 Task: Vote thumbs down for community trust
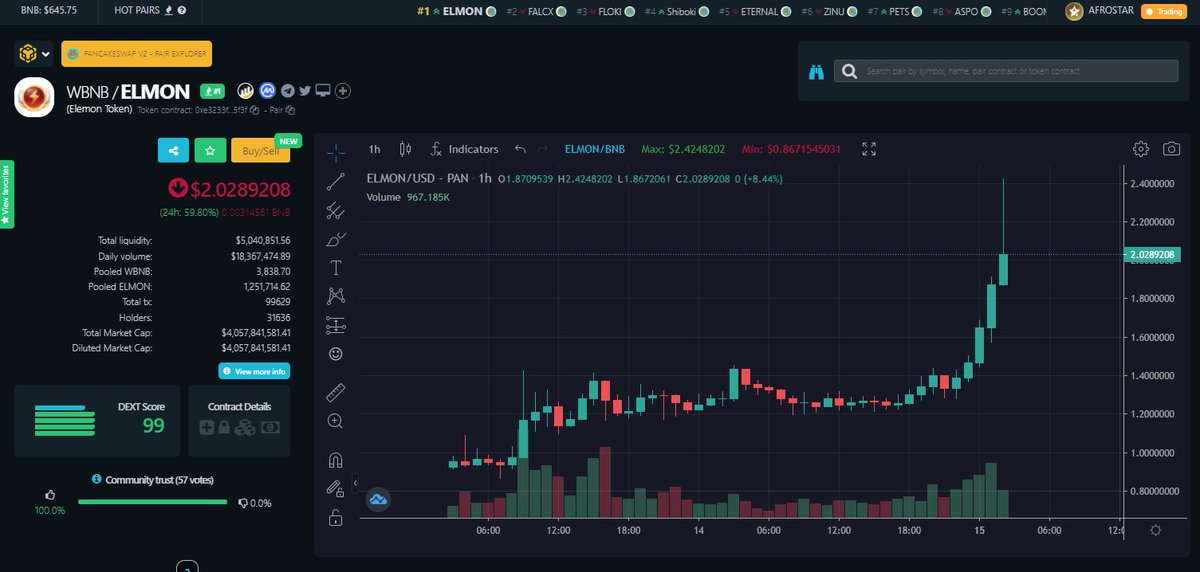[x=243, y=503]
